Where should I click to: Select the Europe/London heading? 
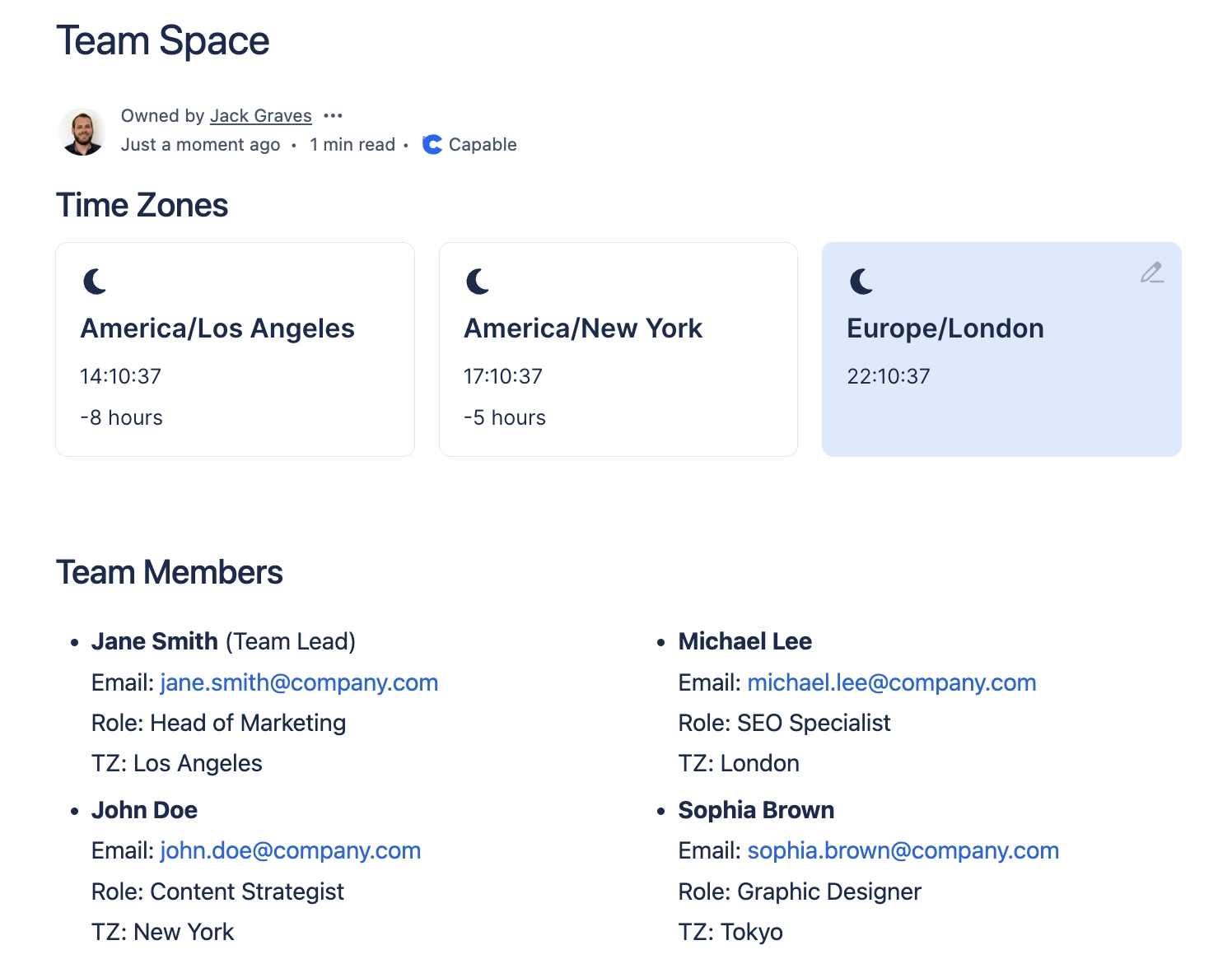[945, 328]
